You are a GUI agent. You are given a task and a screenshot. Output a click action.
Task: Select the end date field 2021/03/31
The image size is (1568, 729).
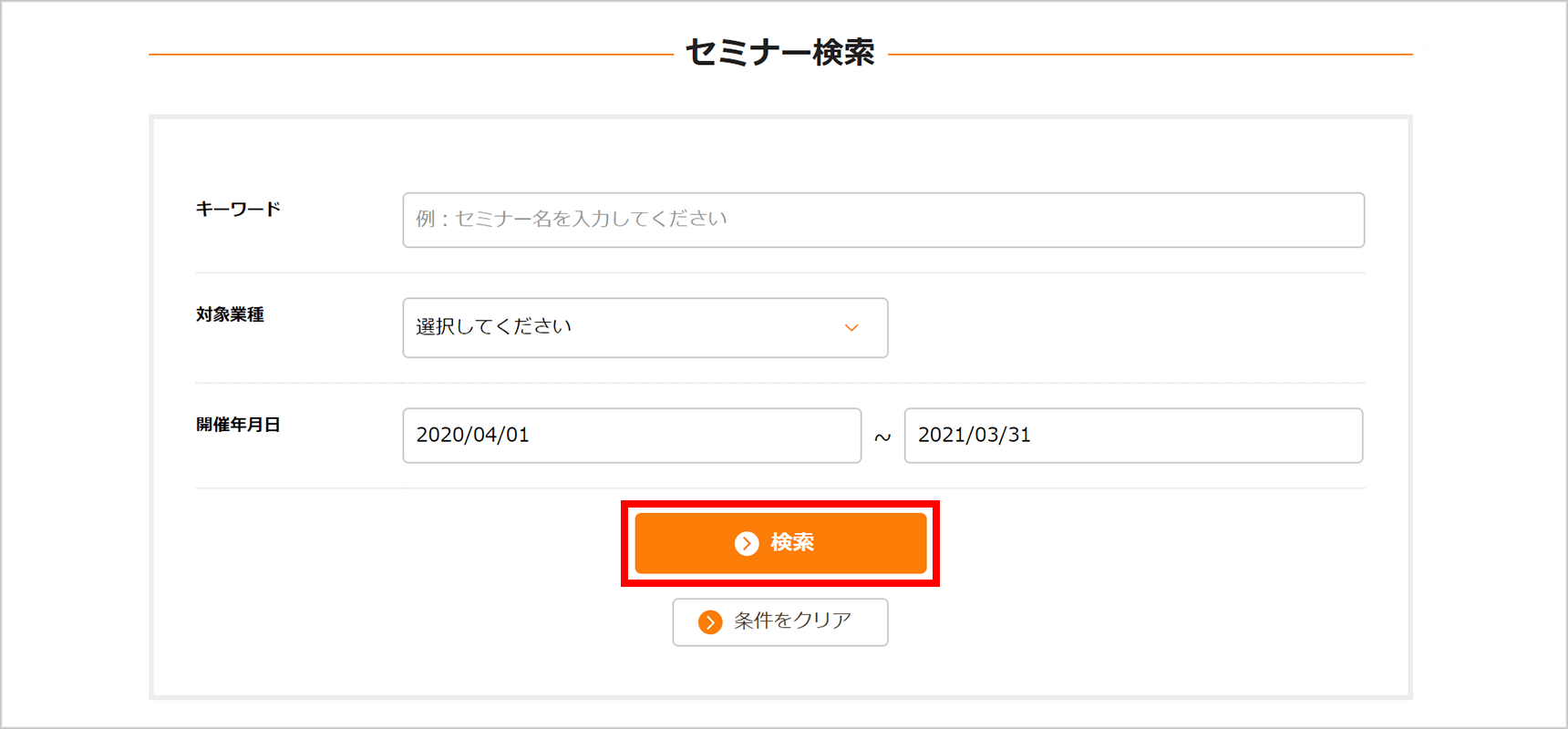tap(1133, 436)
